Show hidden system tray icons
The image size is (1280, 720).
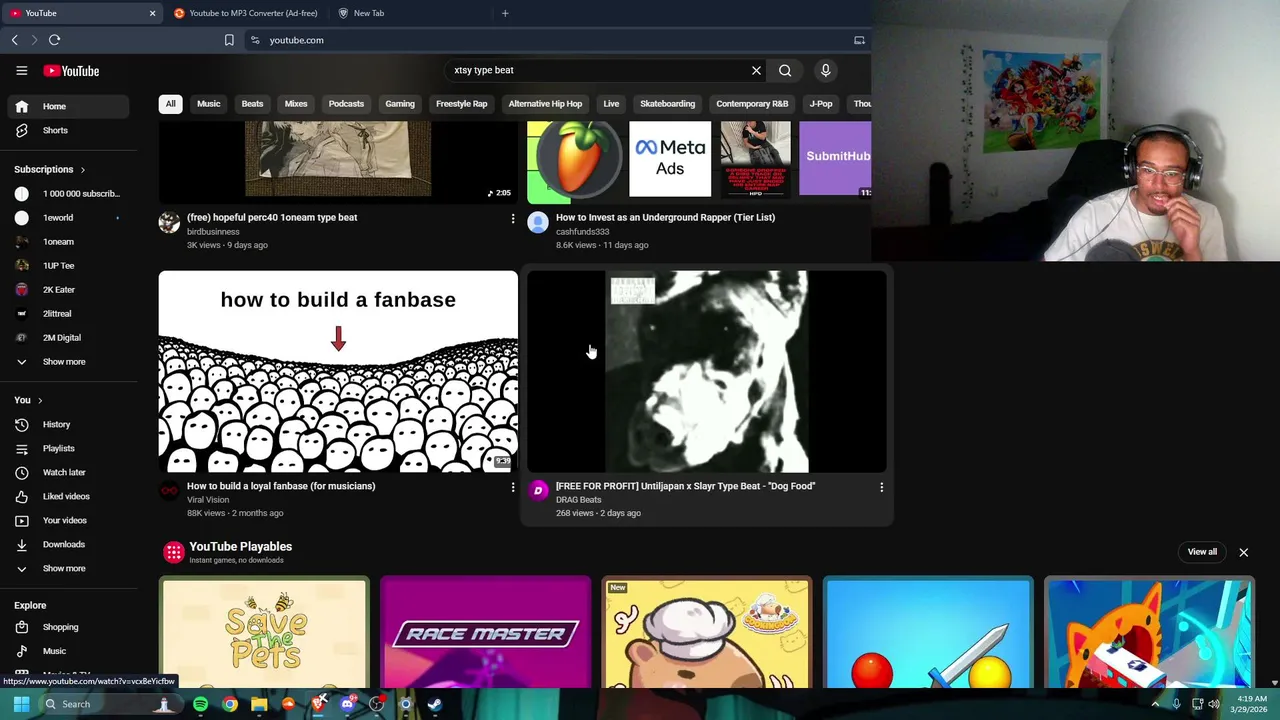click(x=1155, y=704)
